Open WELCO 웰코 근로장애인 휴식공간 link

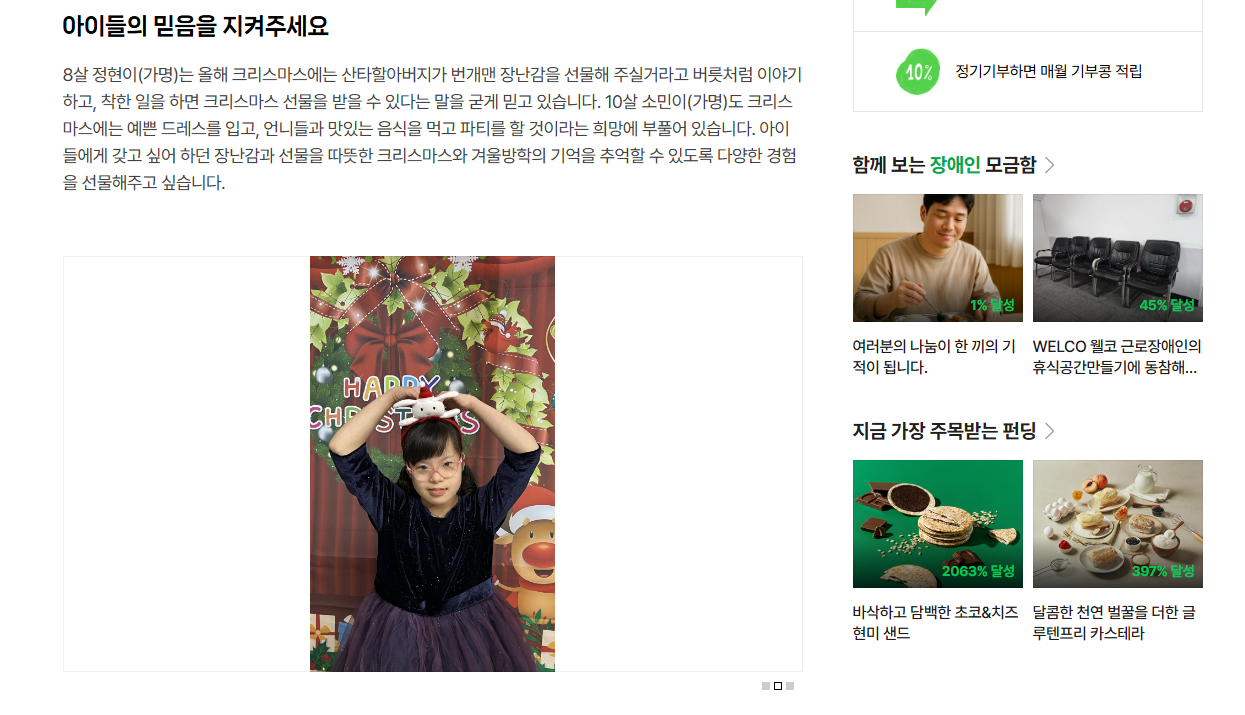(1117, 357)
